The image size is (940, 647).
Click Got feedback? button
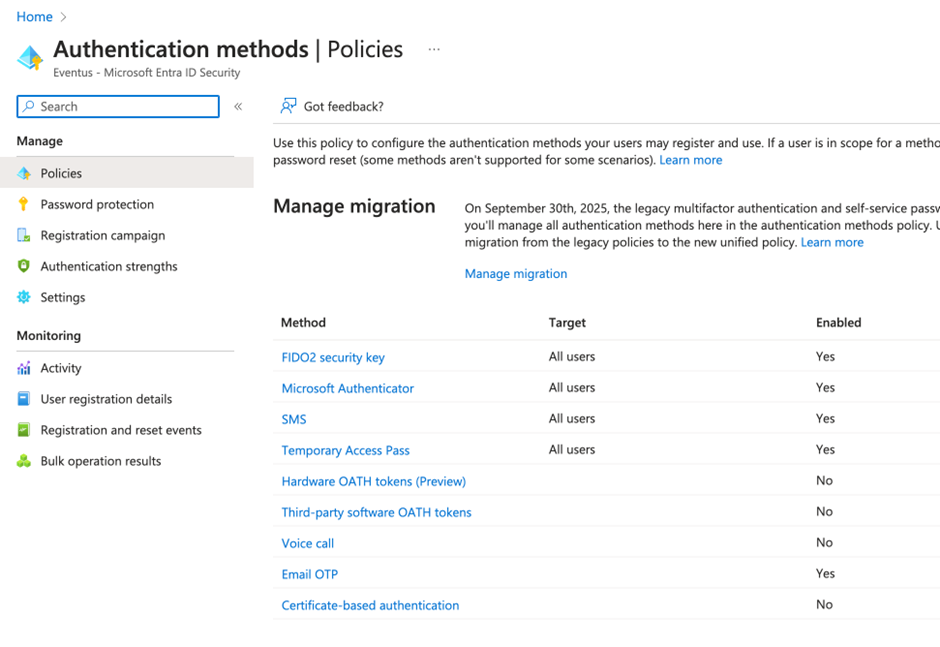tap(332, 106)
